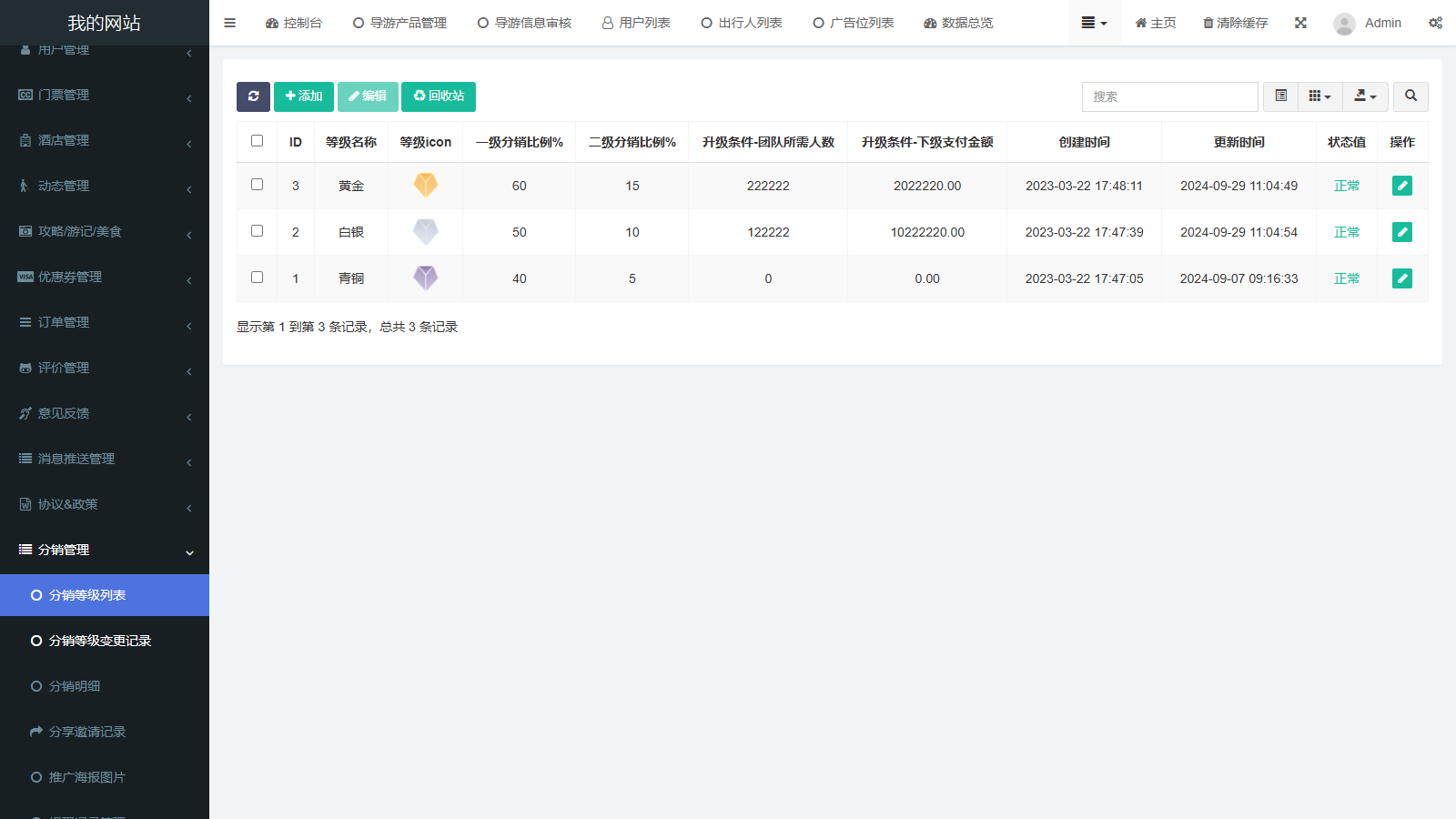
Task: Expand the 订单管理 sidebar menu
Action: click(105, 322)
